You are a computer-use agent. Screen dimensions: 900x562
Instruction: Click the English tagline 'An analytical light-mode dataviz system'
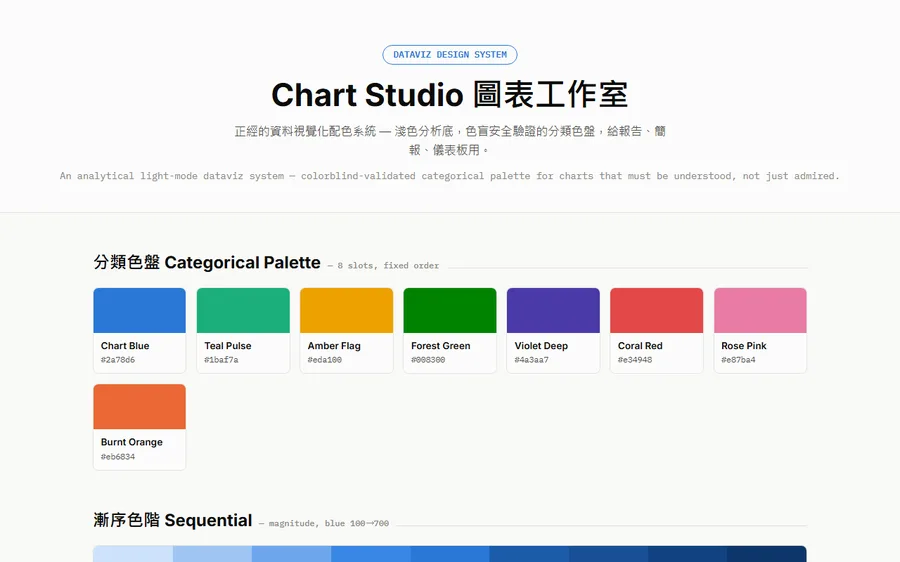449,176
